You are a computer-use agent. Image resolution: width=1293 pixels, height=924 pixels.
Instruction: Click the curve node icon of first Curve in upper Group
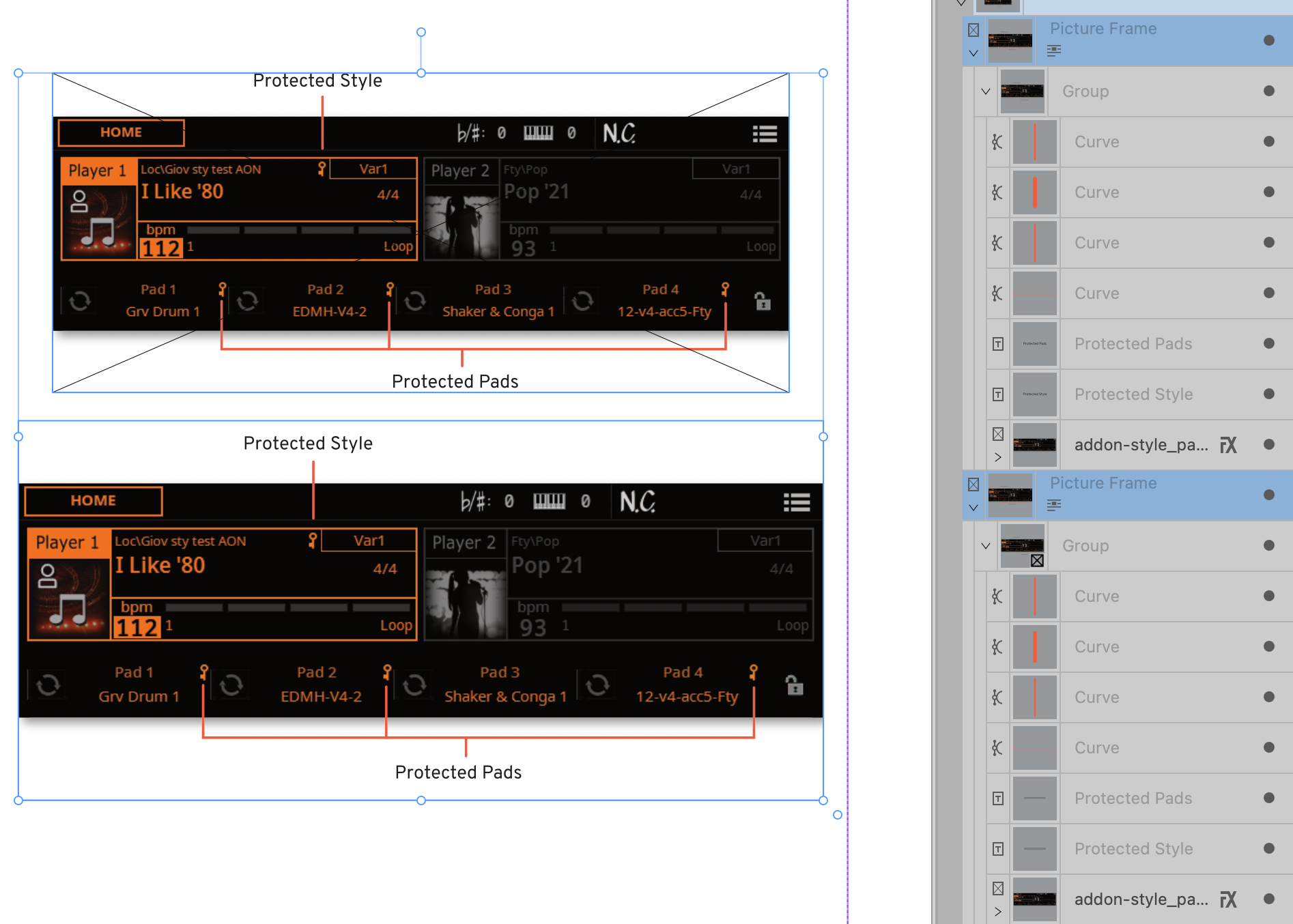tap(997, 142)
